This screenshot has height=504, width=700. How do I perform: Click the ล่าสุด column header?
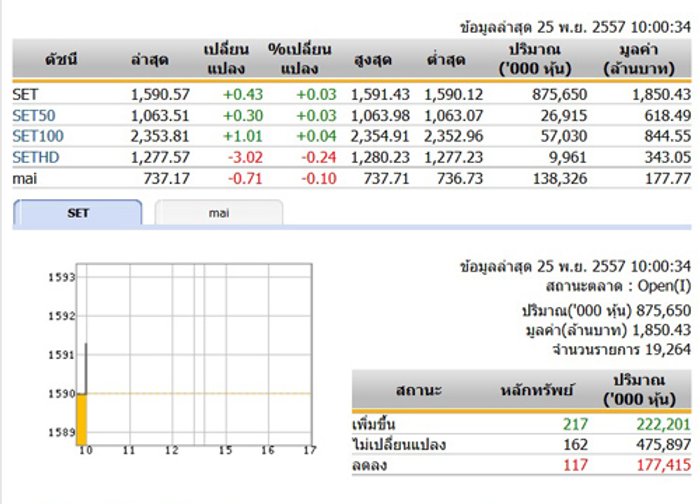[x=150, y=60]
